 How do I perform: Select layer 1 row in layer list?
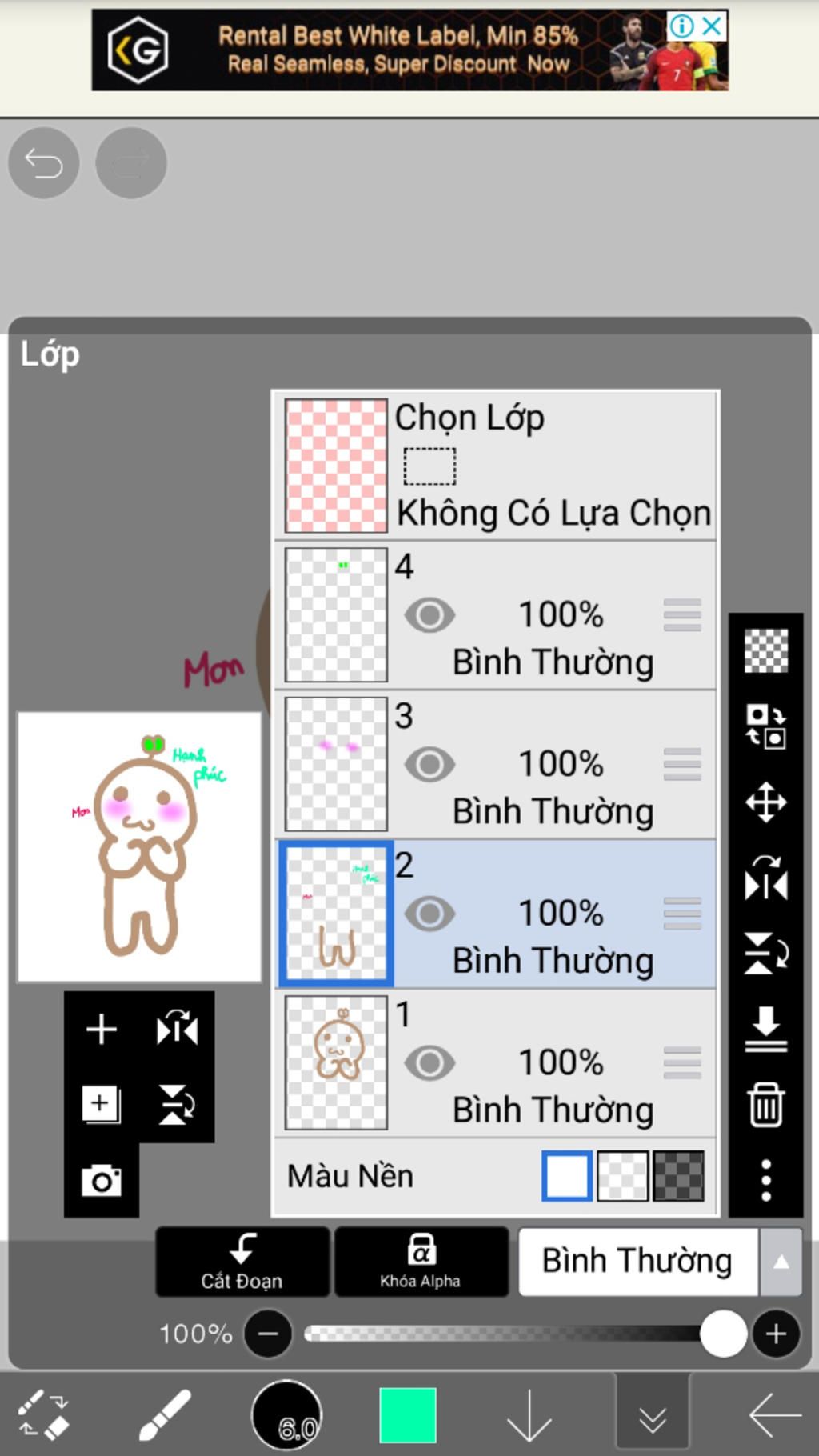pos(496,1063)
